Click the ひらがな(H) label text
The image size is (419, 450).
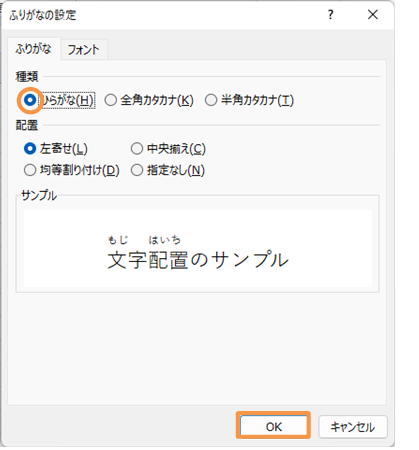pos(67,100)
